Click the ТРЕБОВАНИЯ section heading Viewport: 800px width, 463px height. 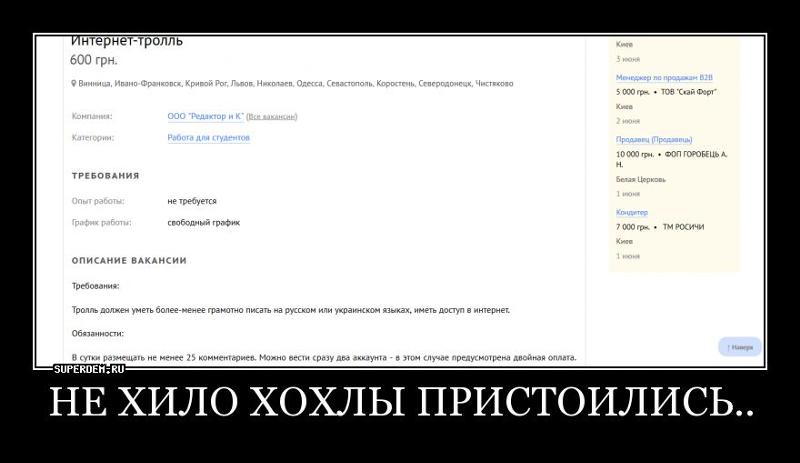pos(105,176)
